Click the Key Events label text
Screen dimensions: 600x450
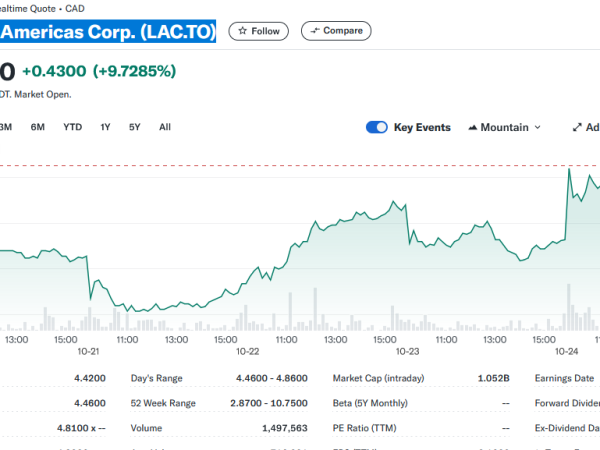pos(422,127)
